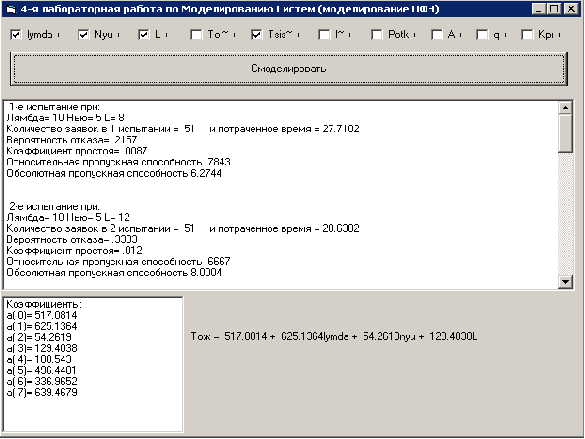Click inside the Коэффициенты list box
The width and height of the screenshot is (585, 439).
(93, 364)
